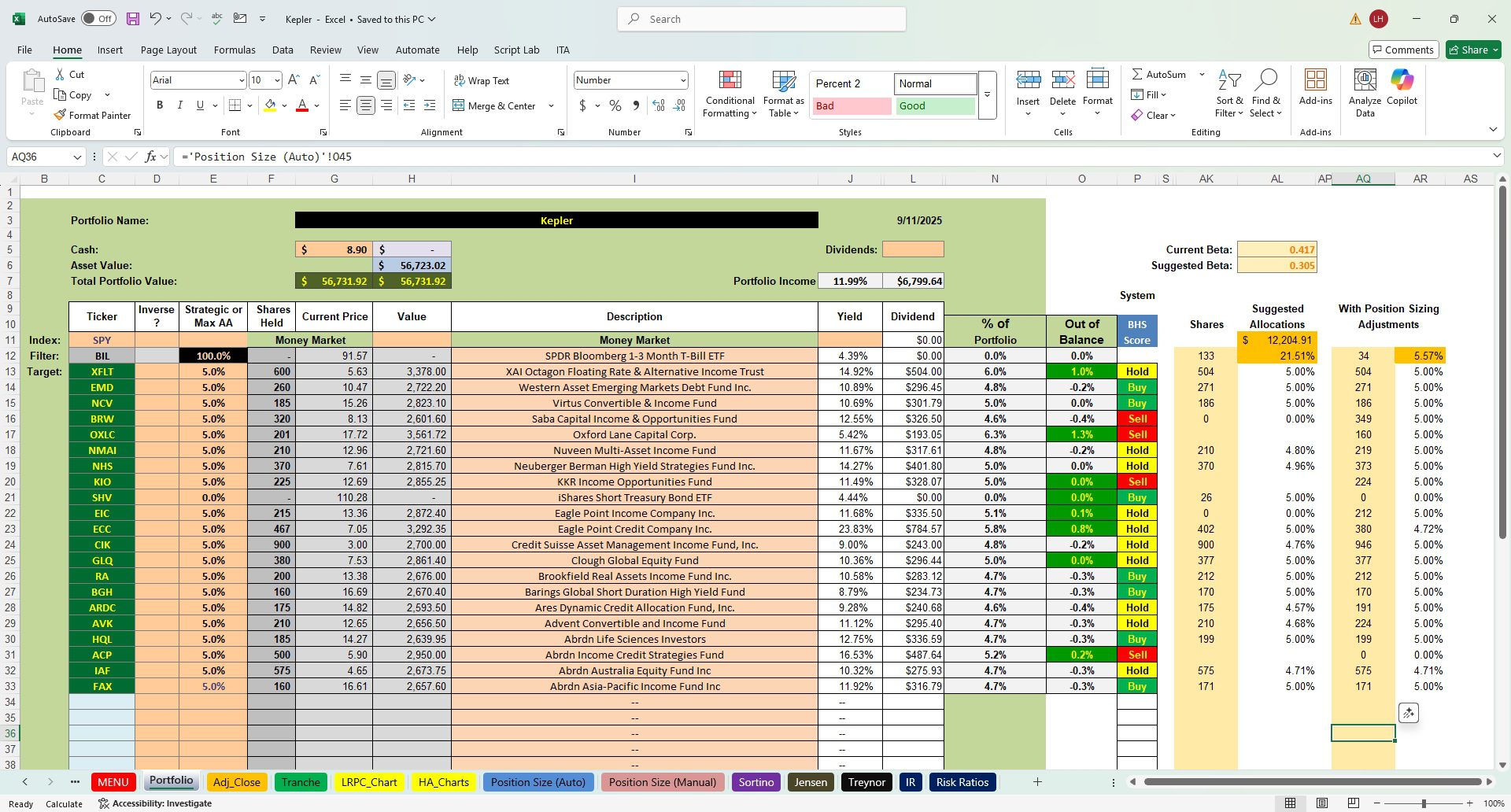Open the font name dropdown
The image size is (1511, 812).
click(241, 79)
